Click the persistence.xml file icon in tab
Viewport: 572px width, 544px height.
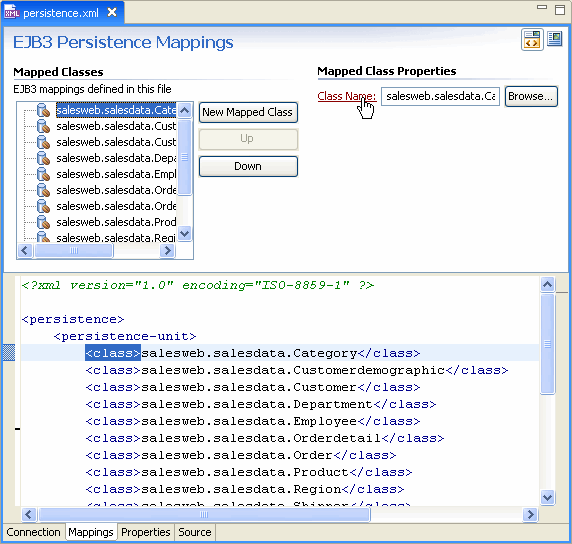point(11,12)
